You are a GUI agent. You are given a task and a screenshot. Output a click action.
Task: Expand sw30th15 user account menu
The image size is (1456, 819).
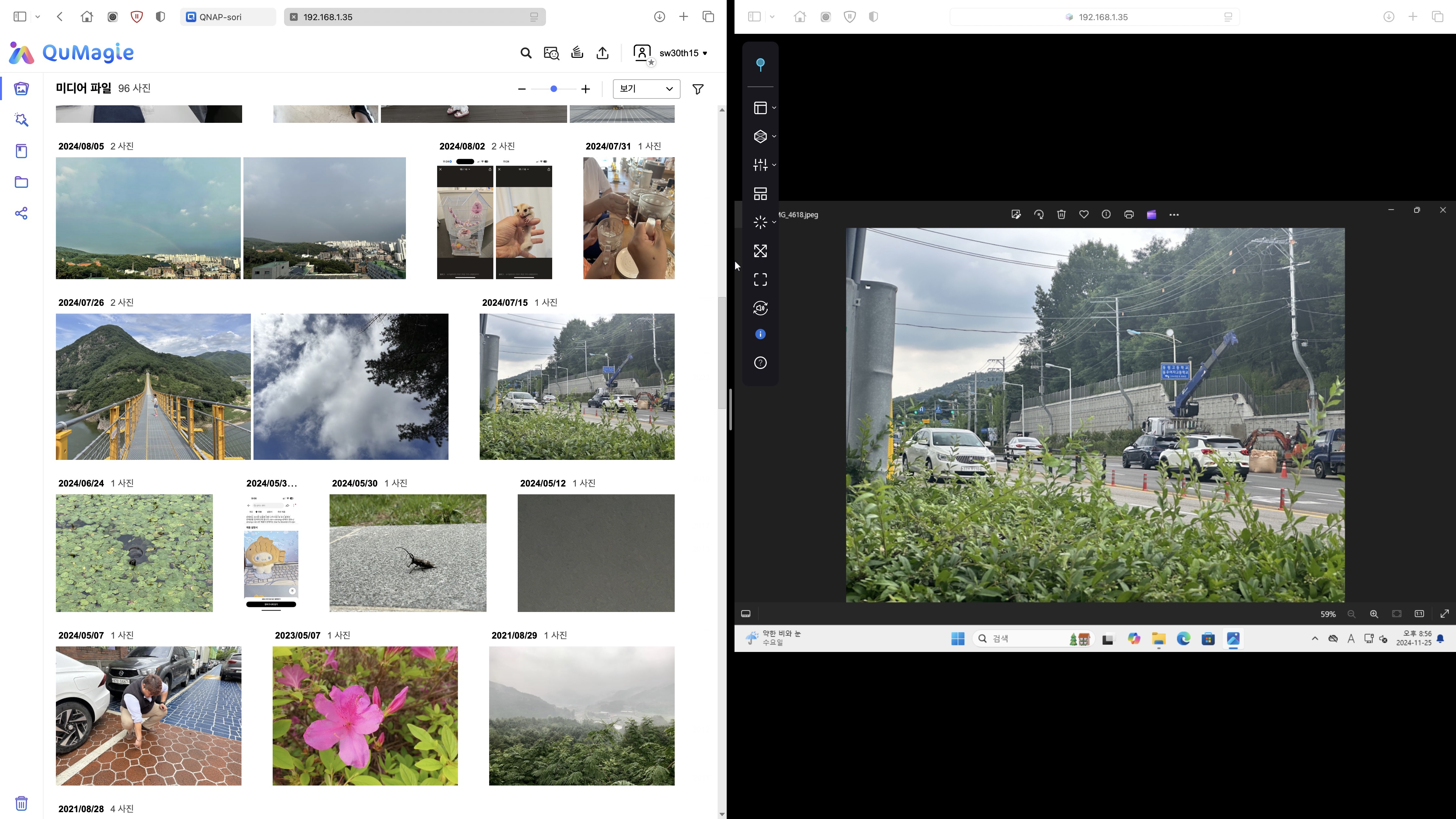[683, 53]
